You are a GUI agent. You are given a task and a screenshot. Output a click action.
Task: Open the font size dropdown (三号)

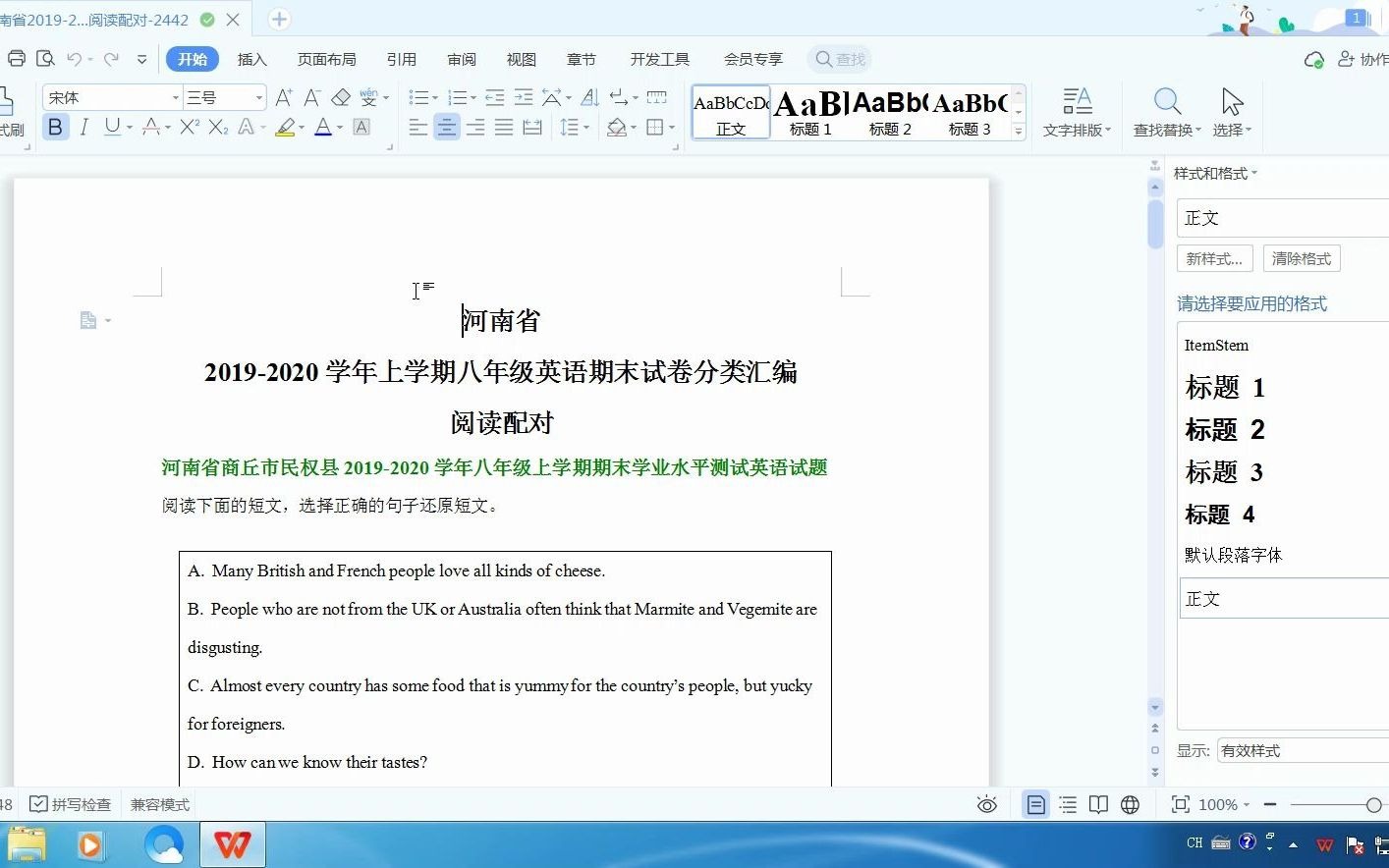point(259,97)
